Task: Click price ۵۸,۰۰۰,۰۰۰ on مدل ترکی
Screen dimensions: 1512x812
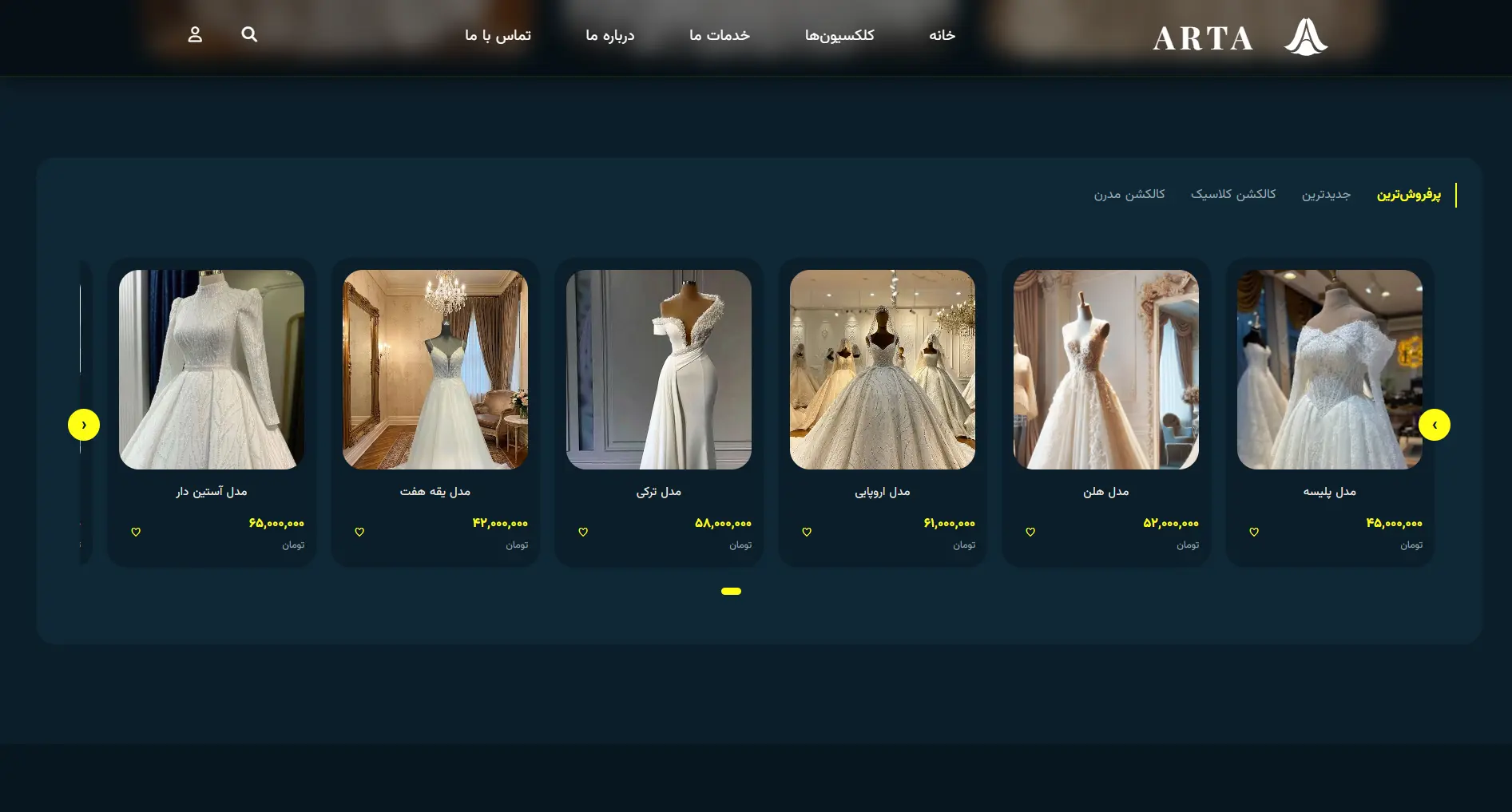Action: click(723, 524)
